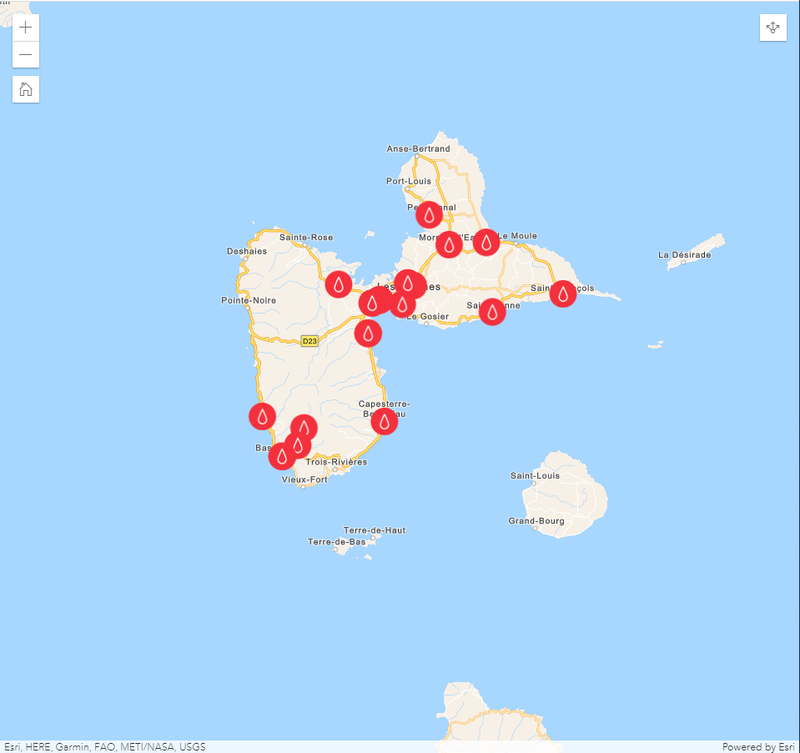Open water-drop marker at Le Gosier
Viewport: 800px width, 753px height.
(403, 304)
